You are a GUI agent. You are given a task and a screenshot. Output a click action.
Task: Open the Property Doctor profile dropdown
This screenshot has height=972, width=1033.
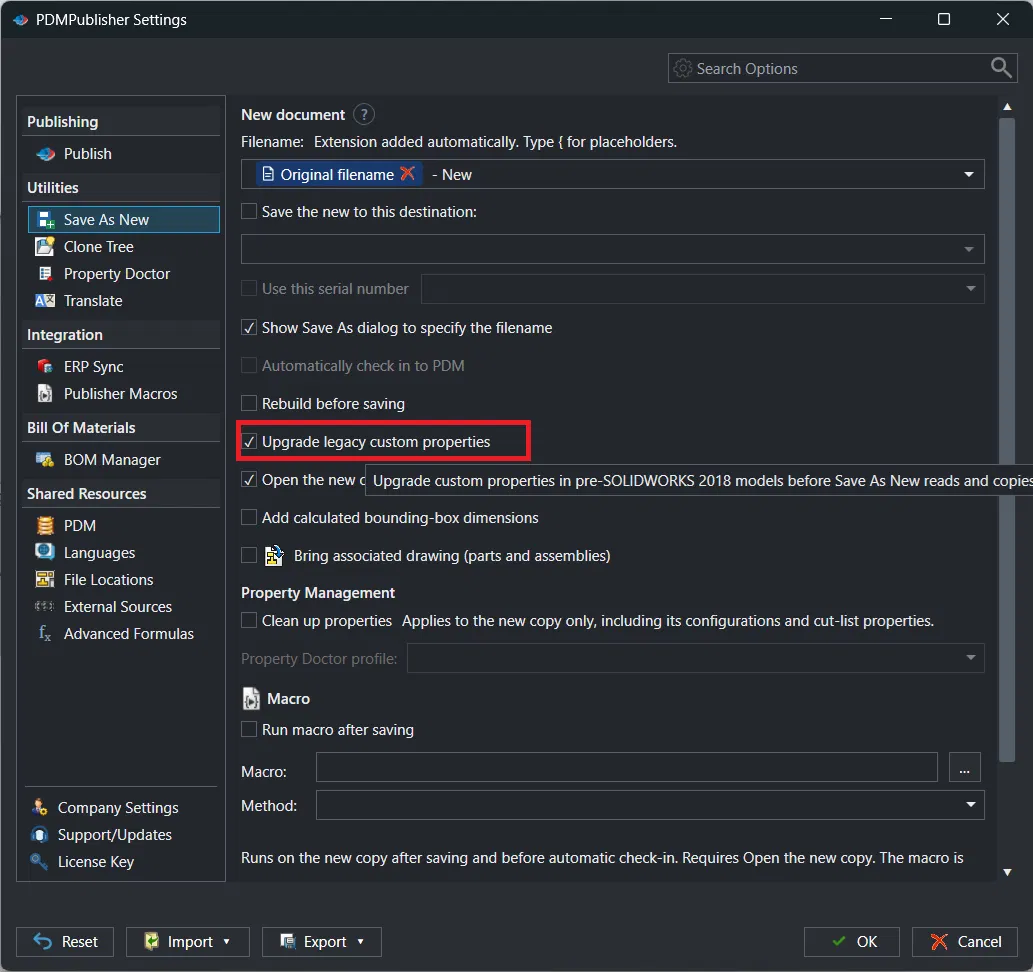click(970, 658)
